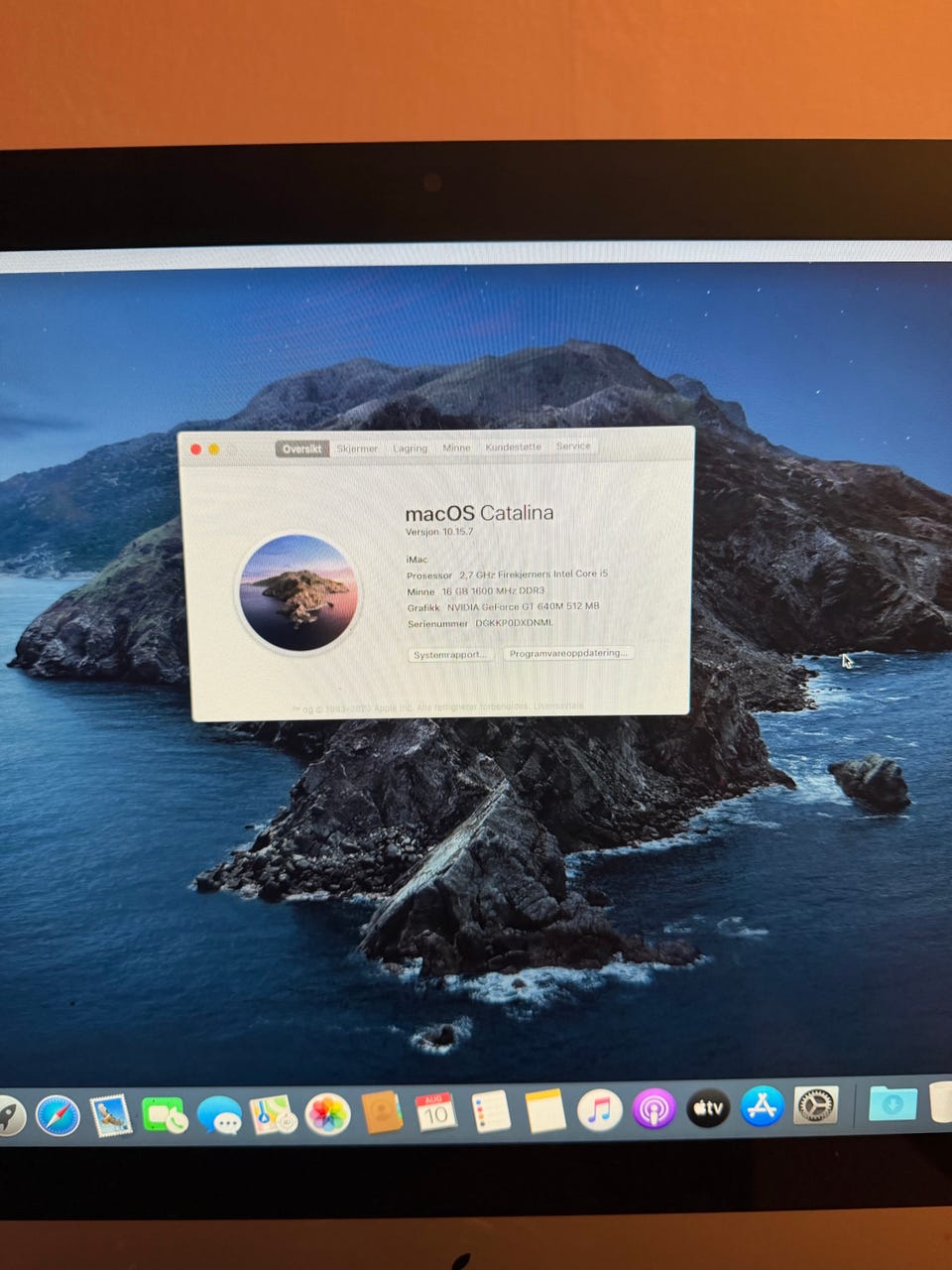Open the Kundestøtte tab
The width and height of the screenshot is (952, 1270).
[514, 446]
